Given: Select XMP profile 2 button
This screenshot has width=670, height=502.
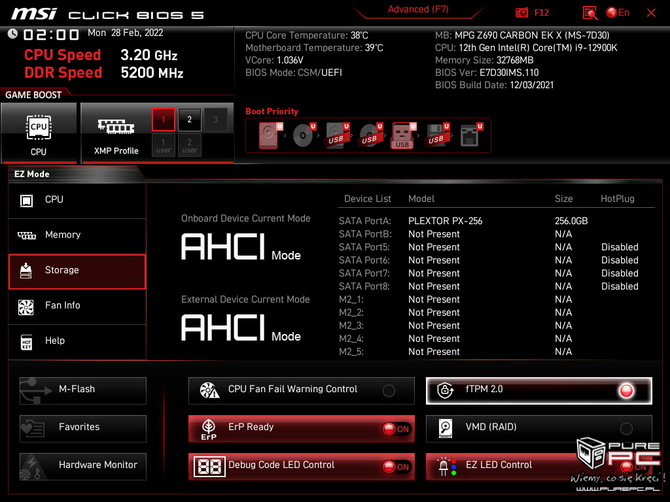Looking at the screenshot, I should point(189,120).
